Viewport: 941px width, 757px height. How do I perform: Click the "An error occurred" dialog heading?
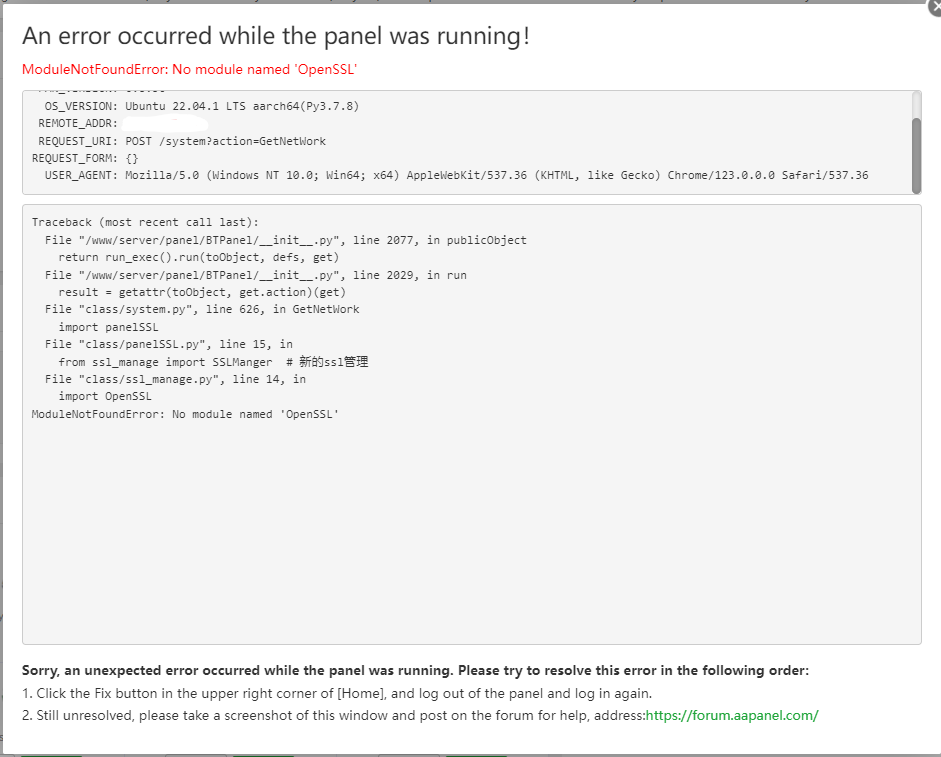click(x=276, y=37)
